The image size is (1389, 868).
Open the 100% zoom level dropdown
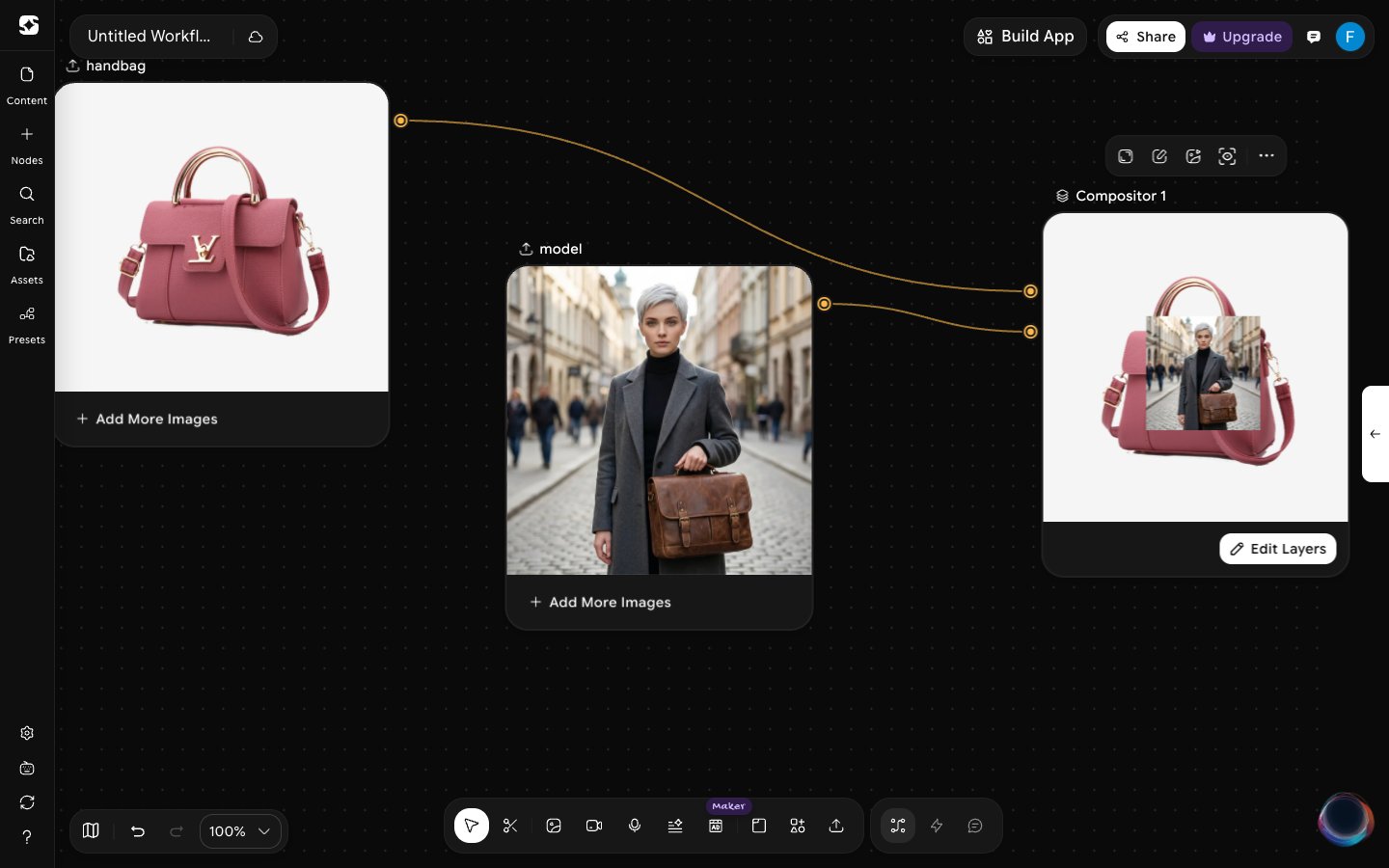pos(240,830)
